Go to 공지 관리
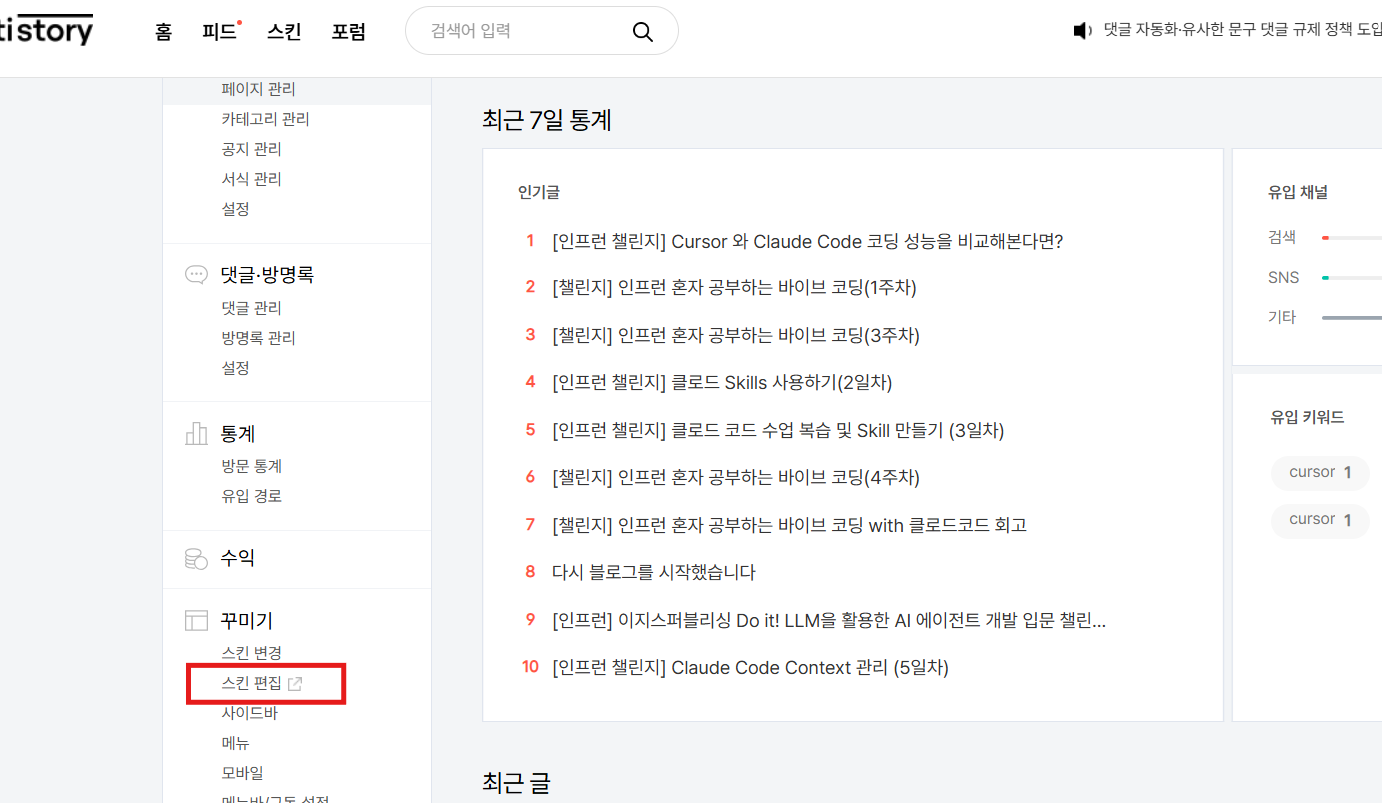Image resolution: width=1382 pixels, height=803 pixels. pos(251,149)
